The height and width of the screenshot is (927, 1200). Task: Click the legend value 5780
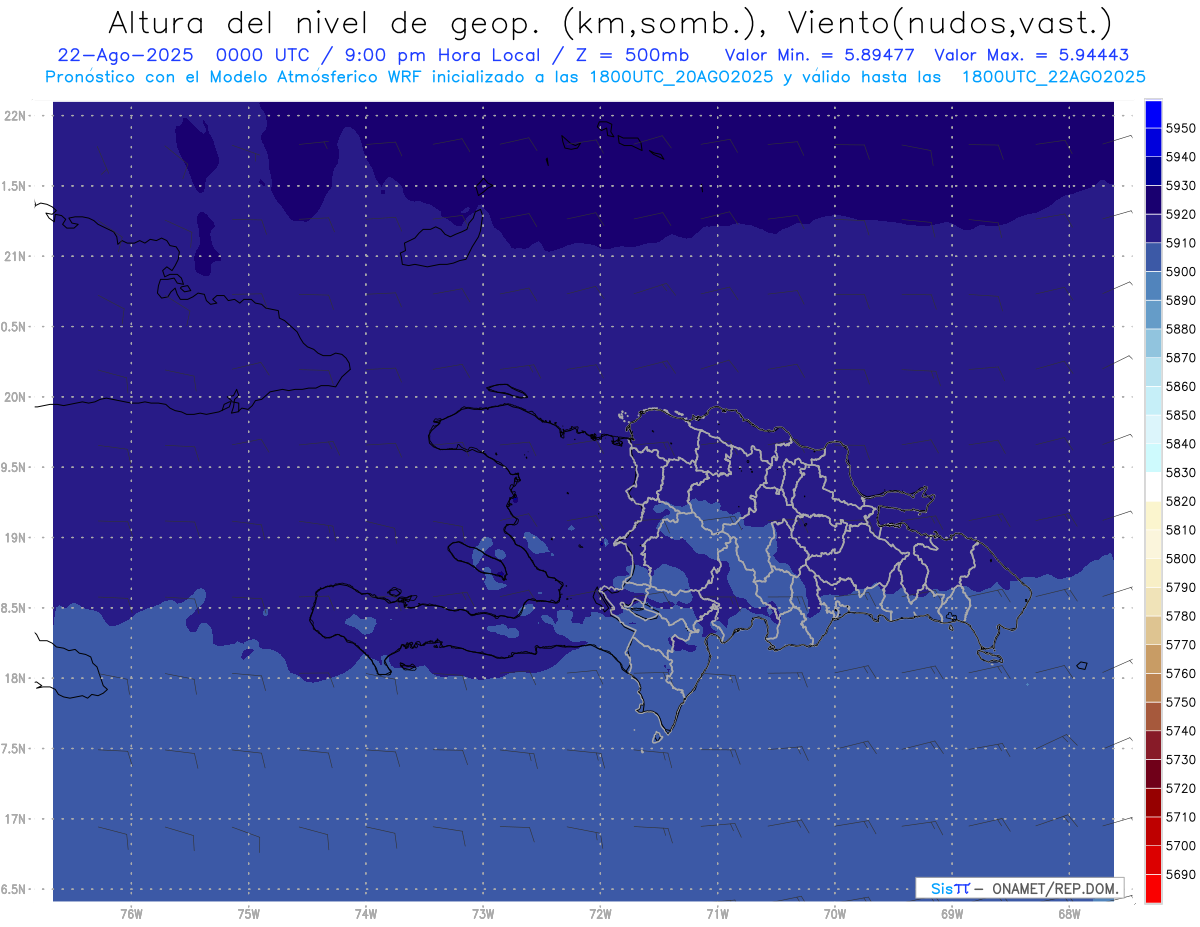[1180, 616]
